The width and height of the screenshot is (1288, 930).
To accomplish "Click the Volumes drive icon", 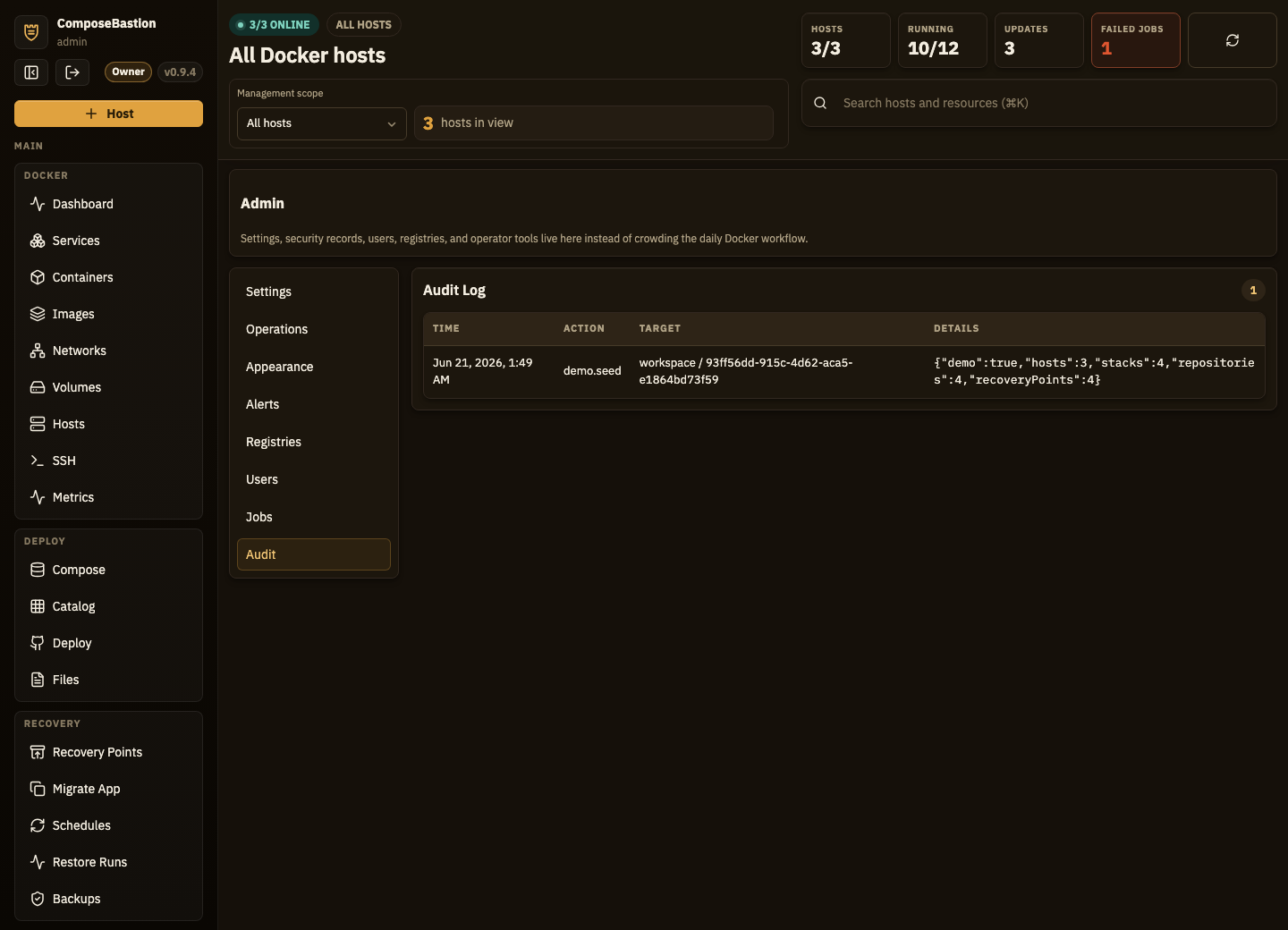I will tap(38, 387).
